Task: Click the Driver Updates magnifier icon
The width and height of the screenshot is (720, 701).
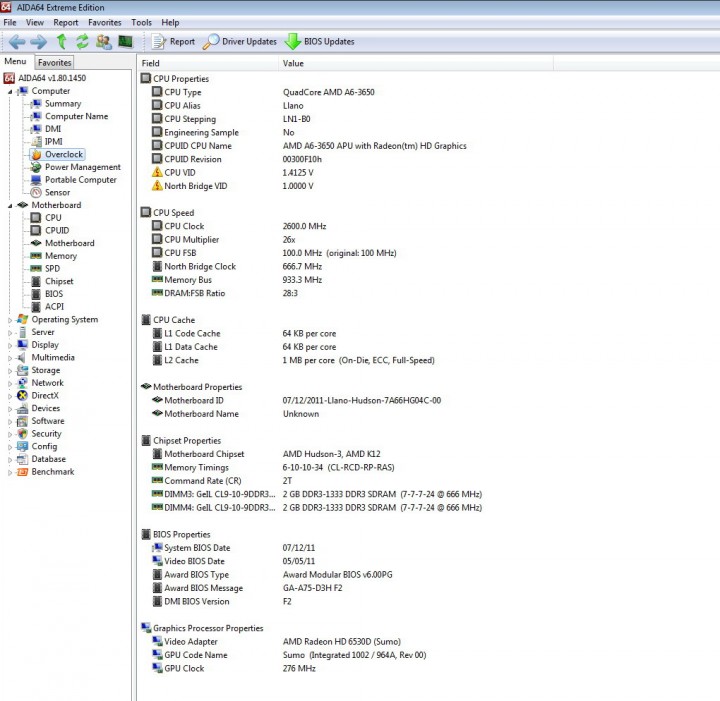Action: [x=211, y=42]
